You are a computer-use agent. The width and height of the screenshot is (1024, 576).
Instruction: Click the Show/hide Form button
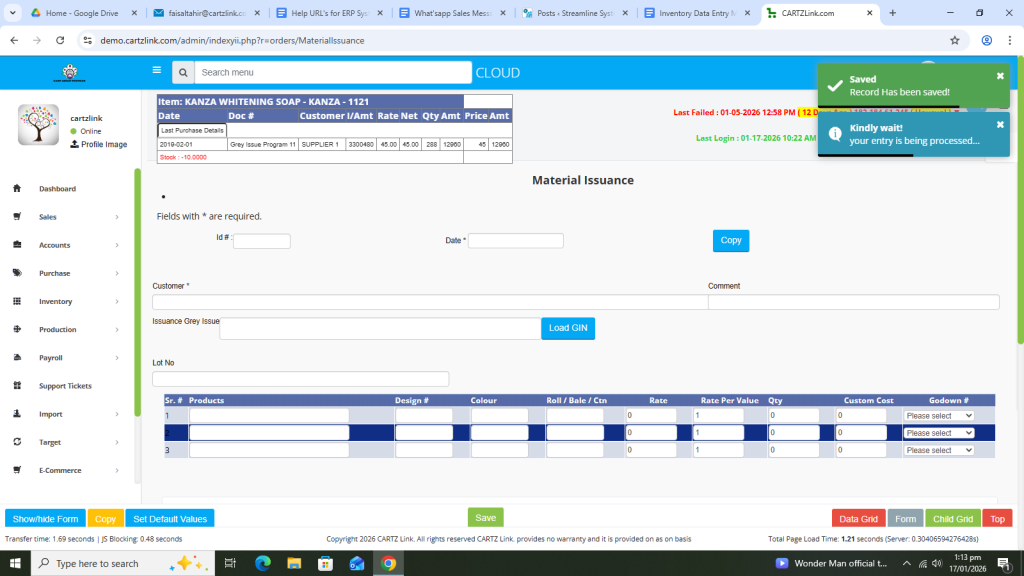45,519
